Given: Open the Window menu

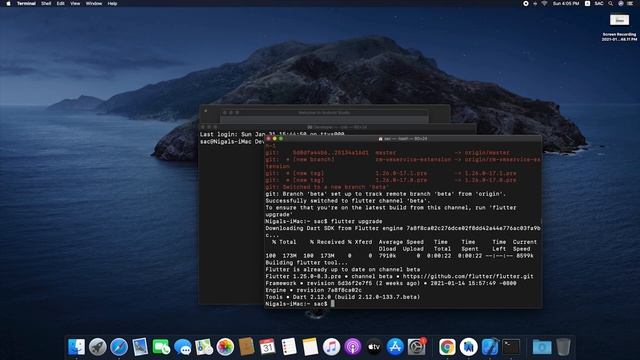Looking at the screenshot, I should point(94,3).
